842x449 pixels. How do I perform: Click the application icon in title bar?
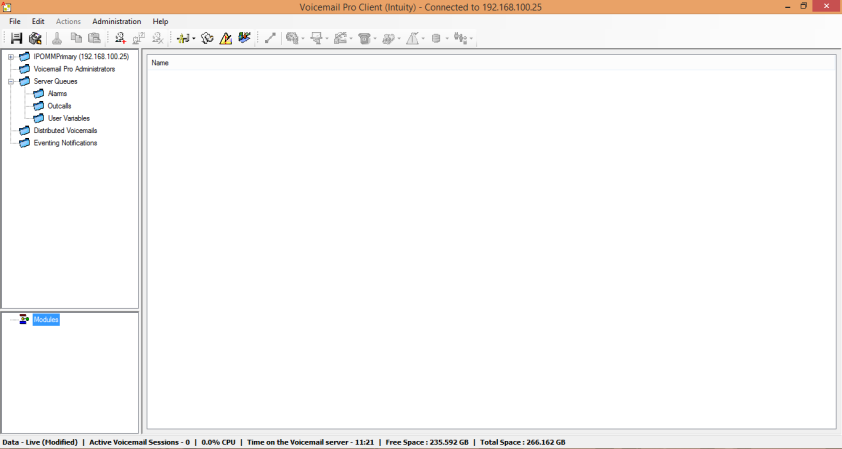click(x=6, y=7)
